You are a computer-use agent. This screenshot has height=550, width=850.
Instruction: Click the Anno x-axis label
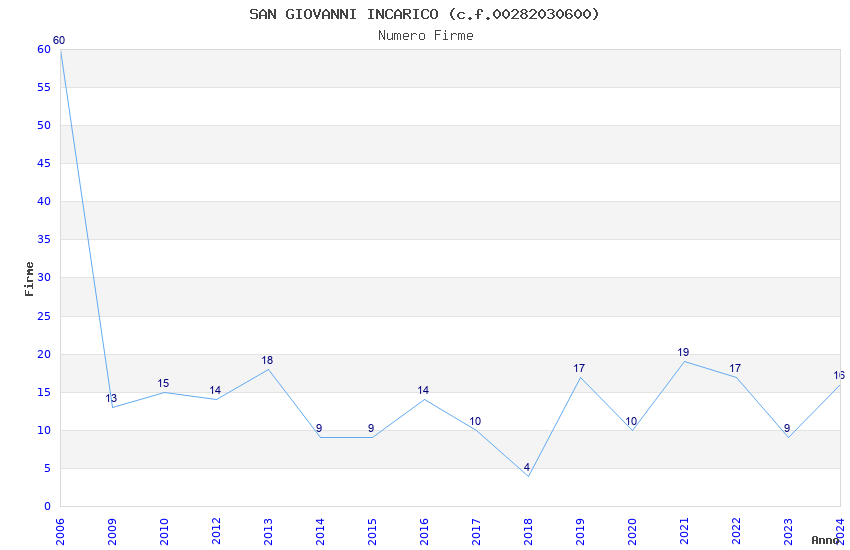825,540
